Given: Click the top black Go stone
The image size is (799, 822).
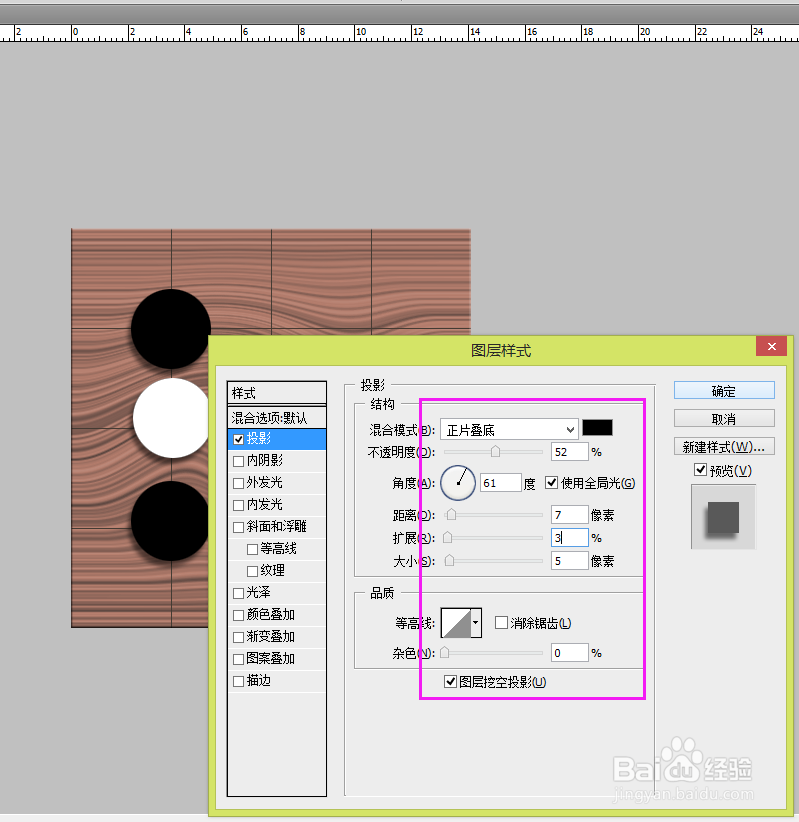Looking at the screenshot, I should [170, 329].
